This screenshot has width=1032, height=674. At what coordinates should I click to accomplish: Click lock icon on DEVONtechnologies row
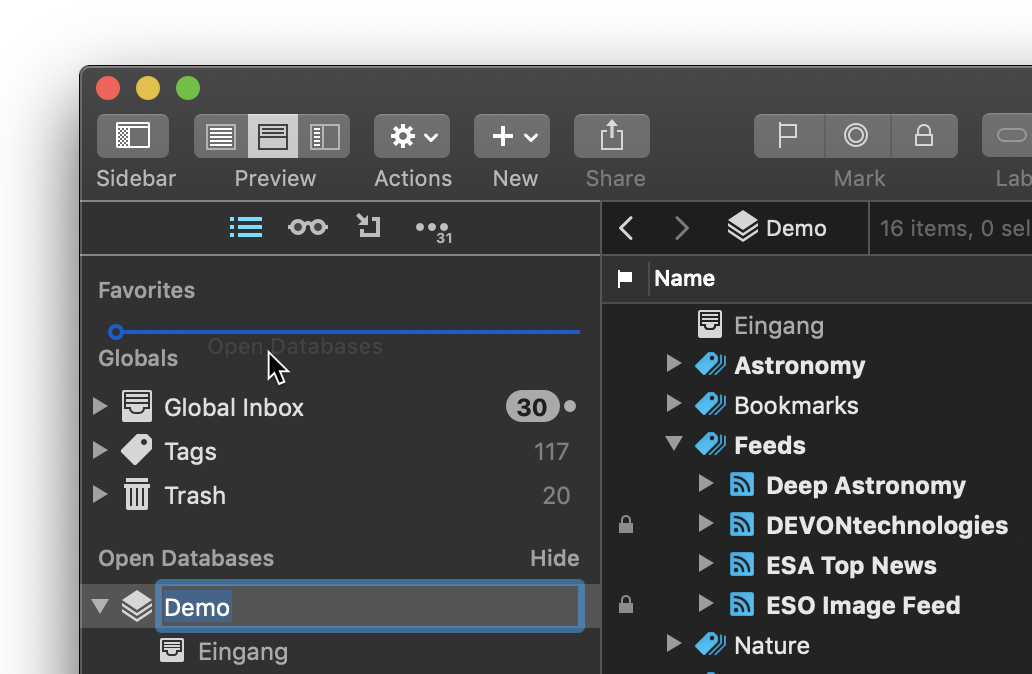pos(626,525)
